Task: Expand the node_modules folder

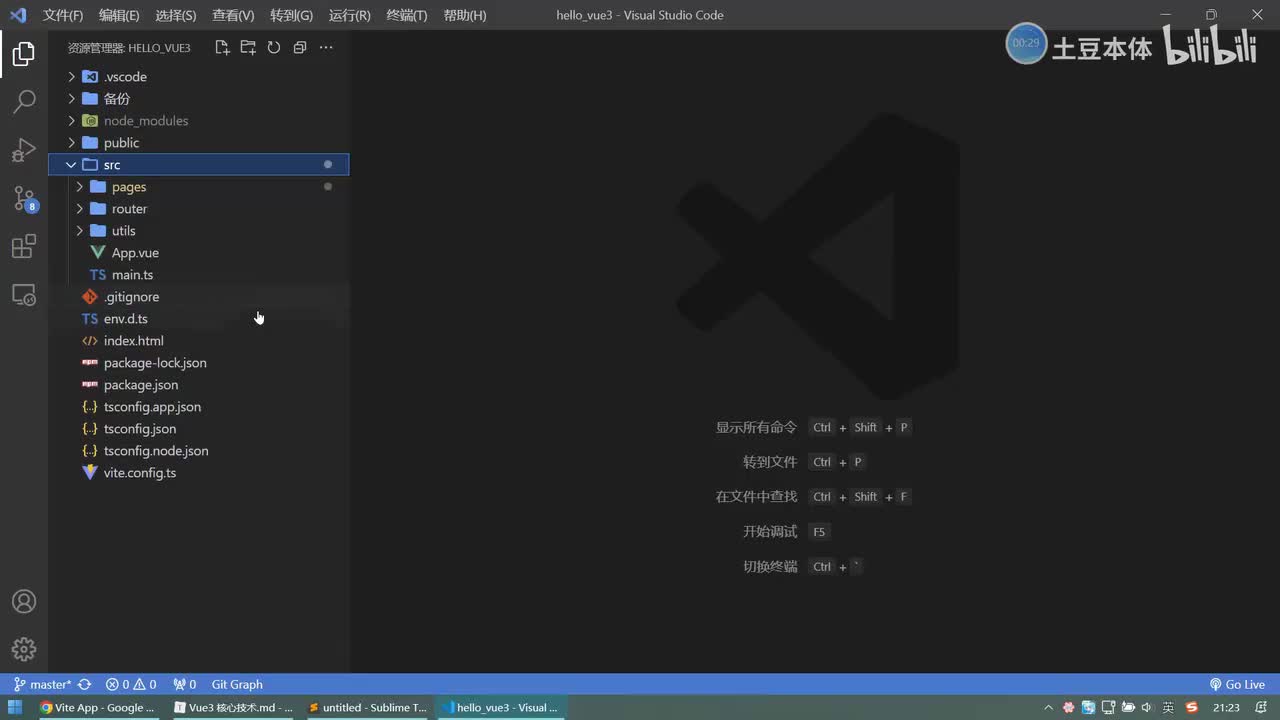Action: pos(71,121)
